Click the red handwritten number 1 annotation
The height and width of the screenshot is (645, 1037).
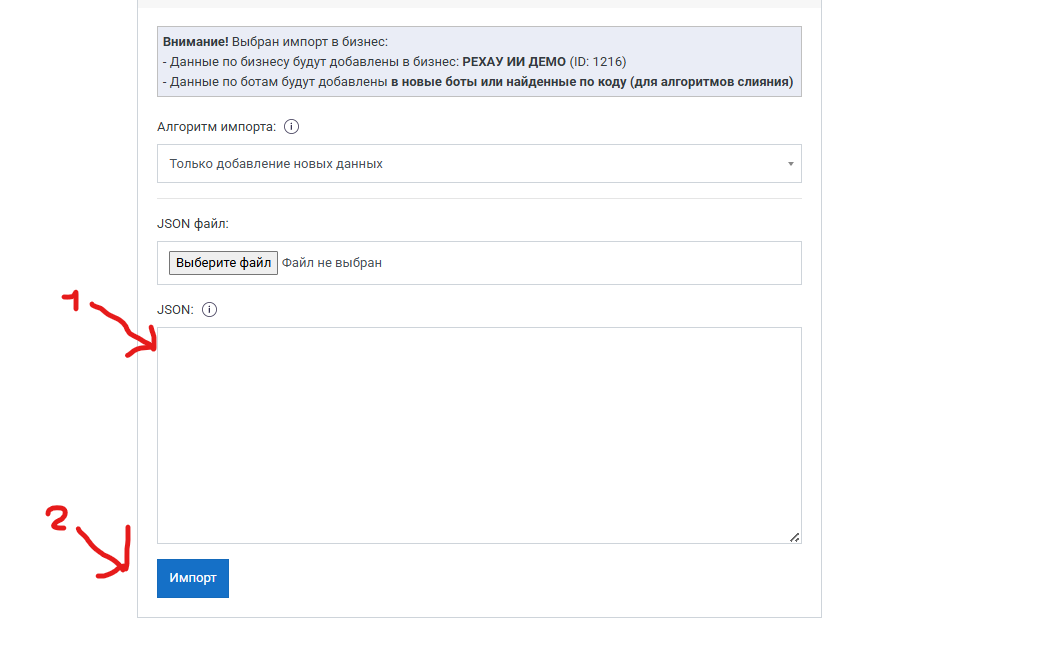click(x=72, y=300)
